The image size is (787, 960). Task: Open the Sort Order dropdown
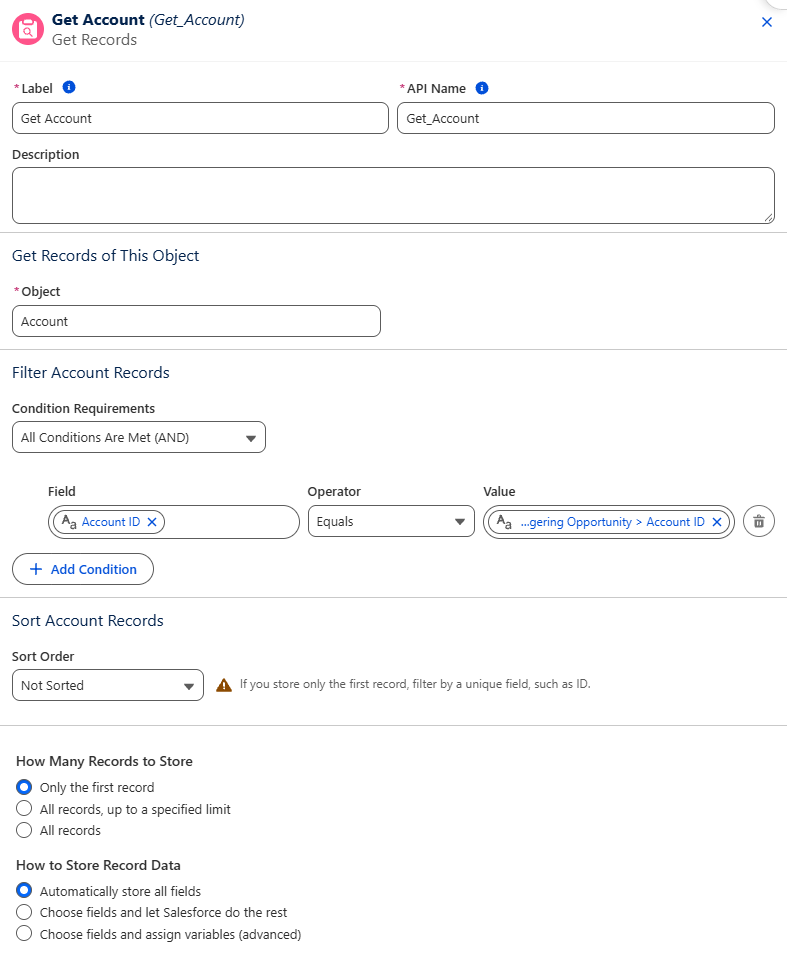coord(108,685)
